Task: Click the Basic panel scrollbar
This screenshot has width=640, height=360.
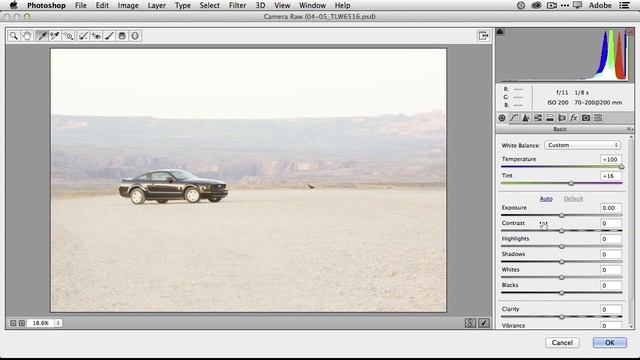Action: pos(631,231)
